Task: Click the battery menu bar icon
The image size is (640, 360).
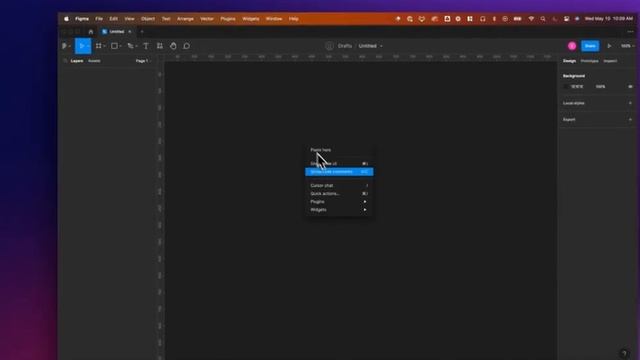Action: (x=518, y=19)
